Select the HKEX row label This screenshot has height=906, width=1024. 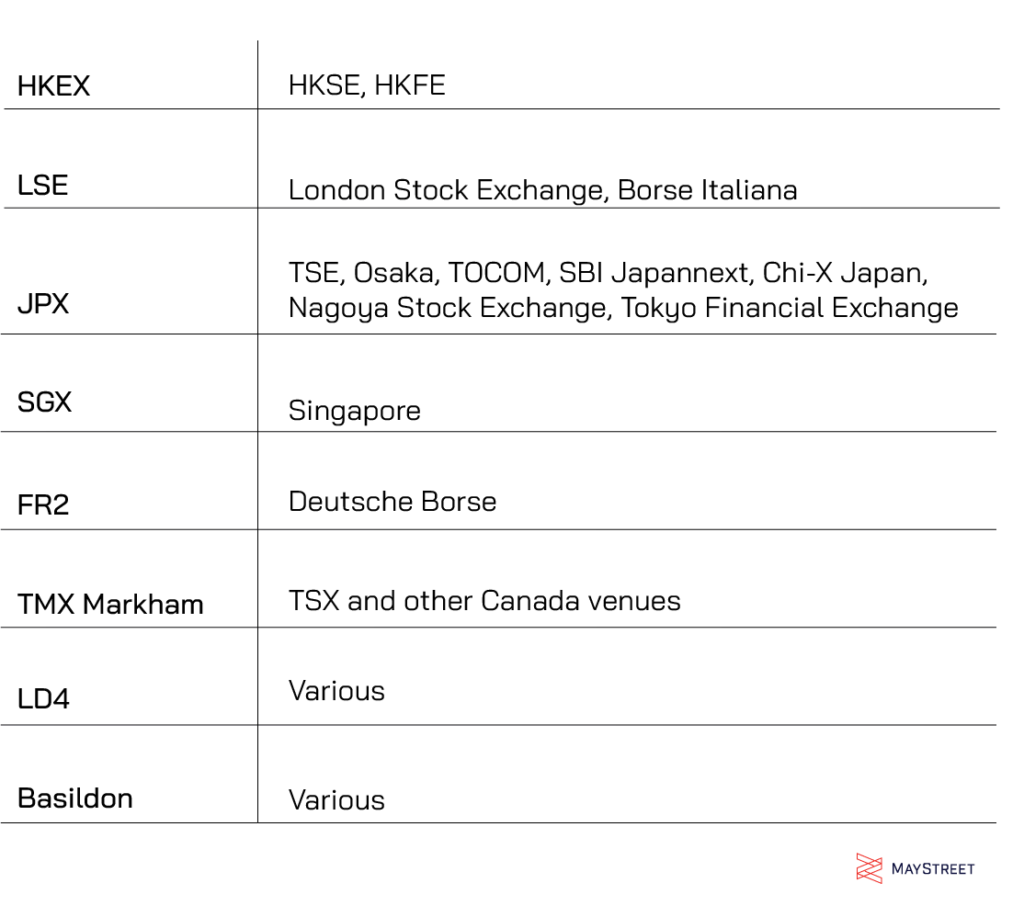tap(54, 86)
